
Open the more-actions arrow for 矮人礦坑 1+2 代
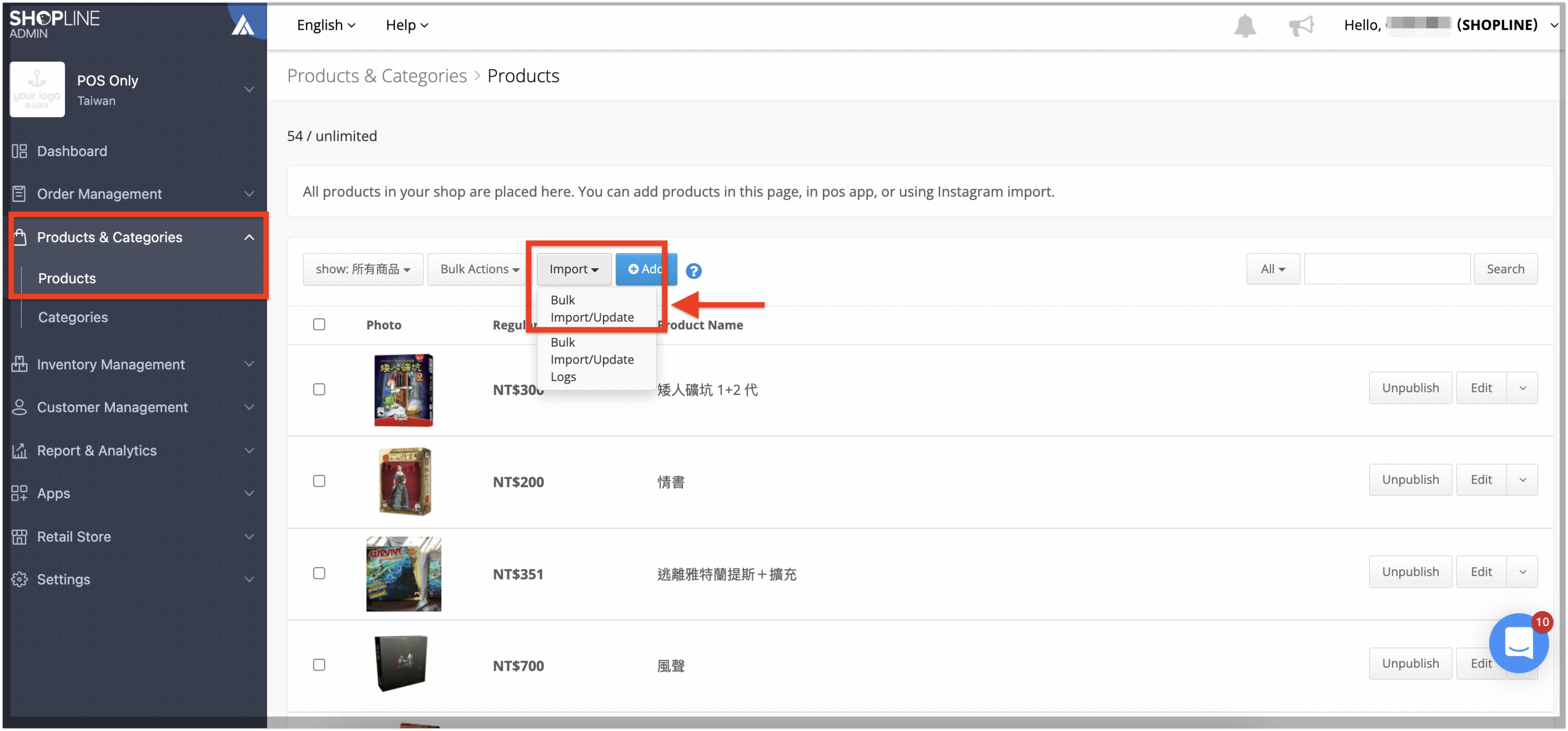point(1522,388)
